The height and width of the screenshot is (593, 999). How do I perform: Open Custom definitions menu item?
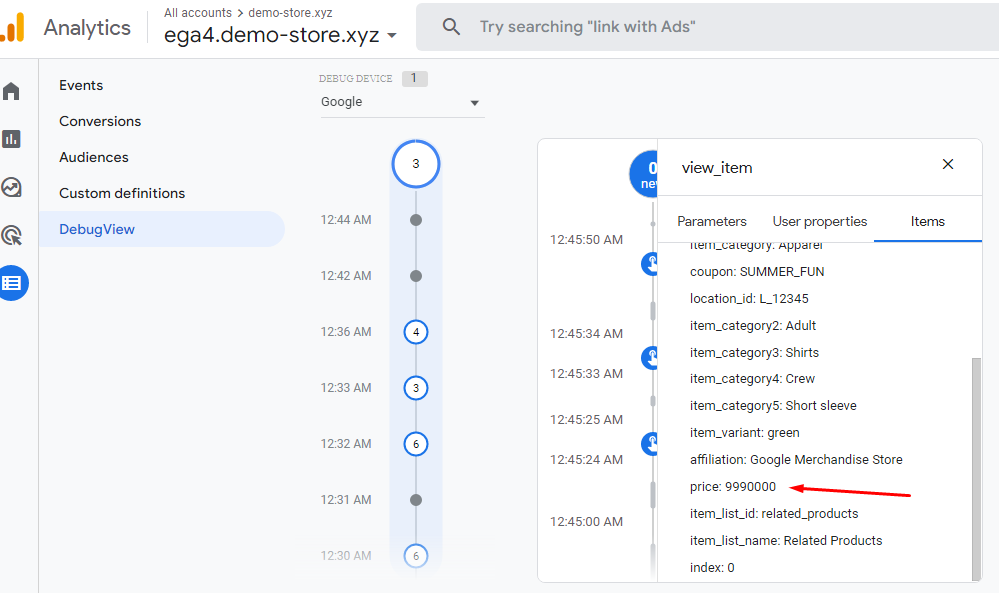(x=122, y=193)
